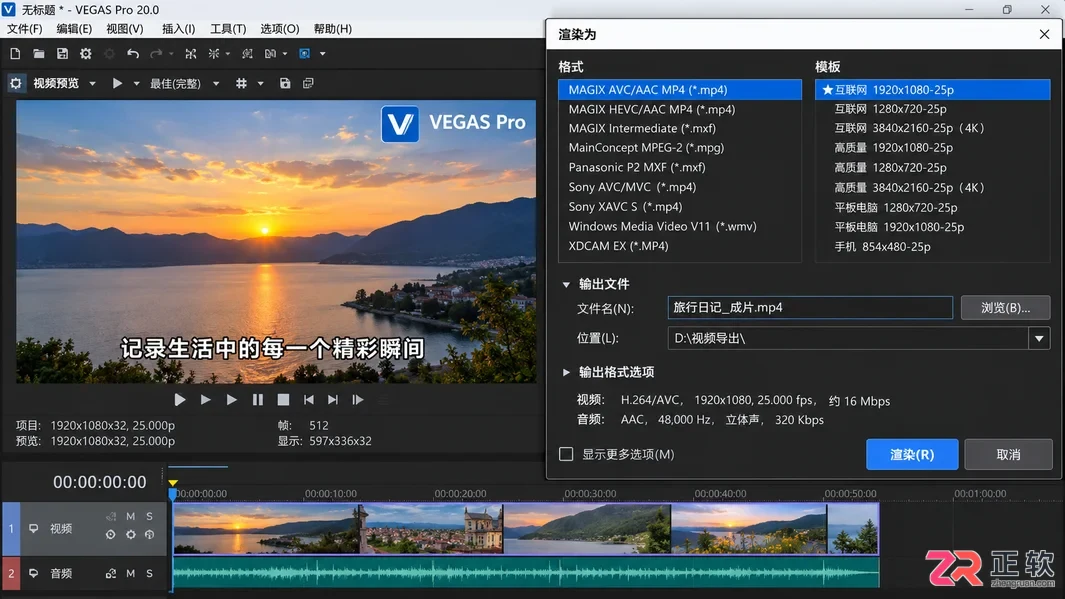This screenshot has height=599, width=1065.
Task: Click the automation settings icon on 视频 track
Action: pos(111,535)
